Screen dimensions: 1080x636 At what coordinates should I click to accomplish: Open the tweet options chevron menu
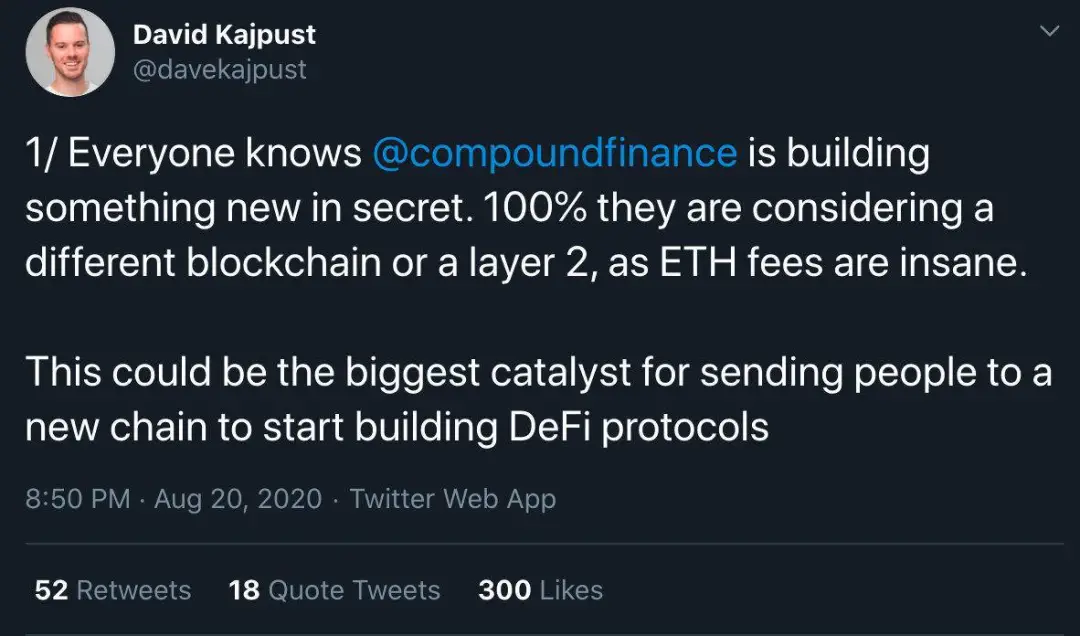coord(1049,32)
